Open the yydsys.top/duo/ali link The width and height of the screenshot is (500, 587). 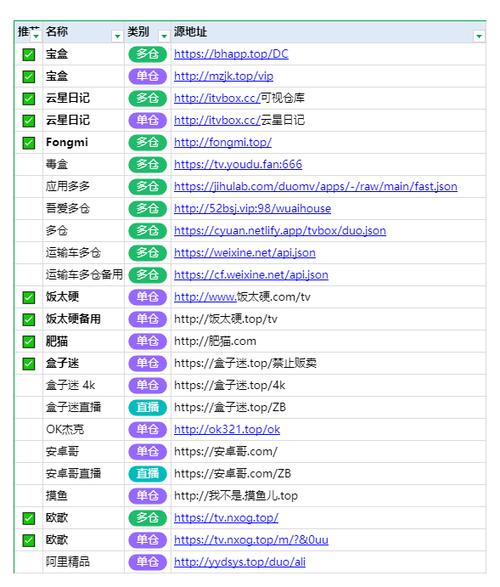(240, 562)
